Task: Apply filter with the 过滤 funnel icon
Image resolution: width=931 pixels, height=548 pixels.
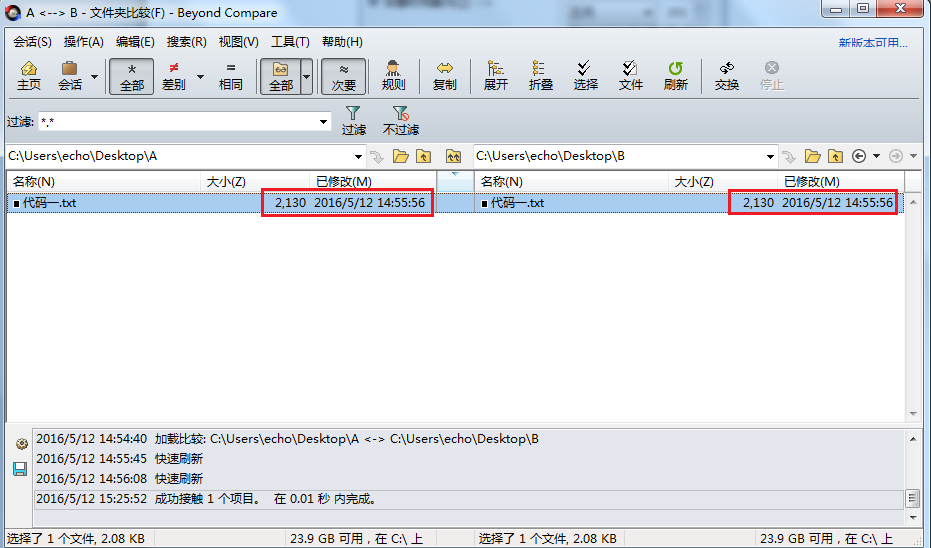Action: pos(353,121)
